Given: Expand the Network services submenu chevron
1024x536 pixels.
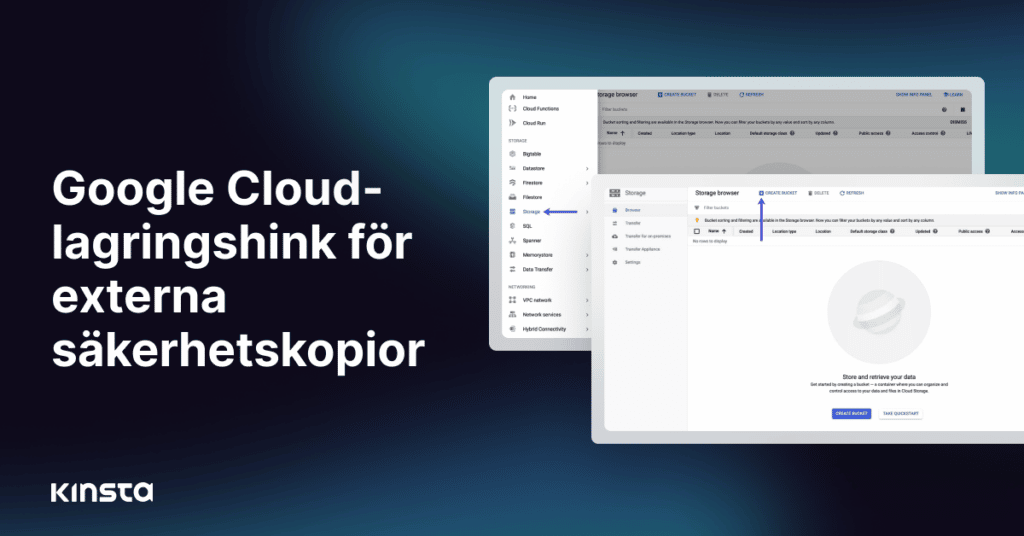Looking at the screenshot, I should click(x=587, y=315).
